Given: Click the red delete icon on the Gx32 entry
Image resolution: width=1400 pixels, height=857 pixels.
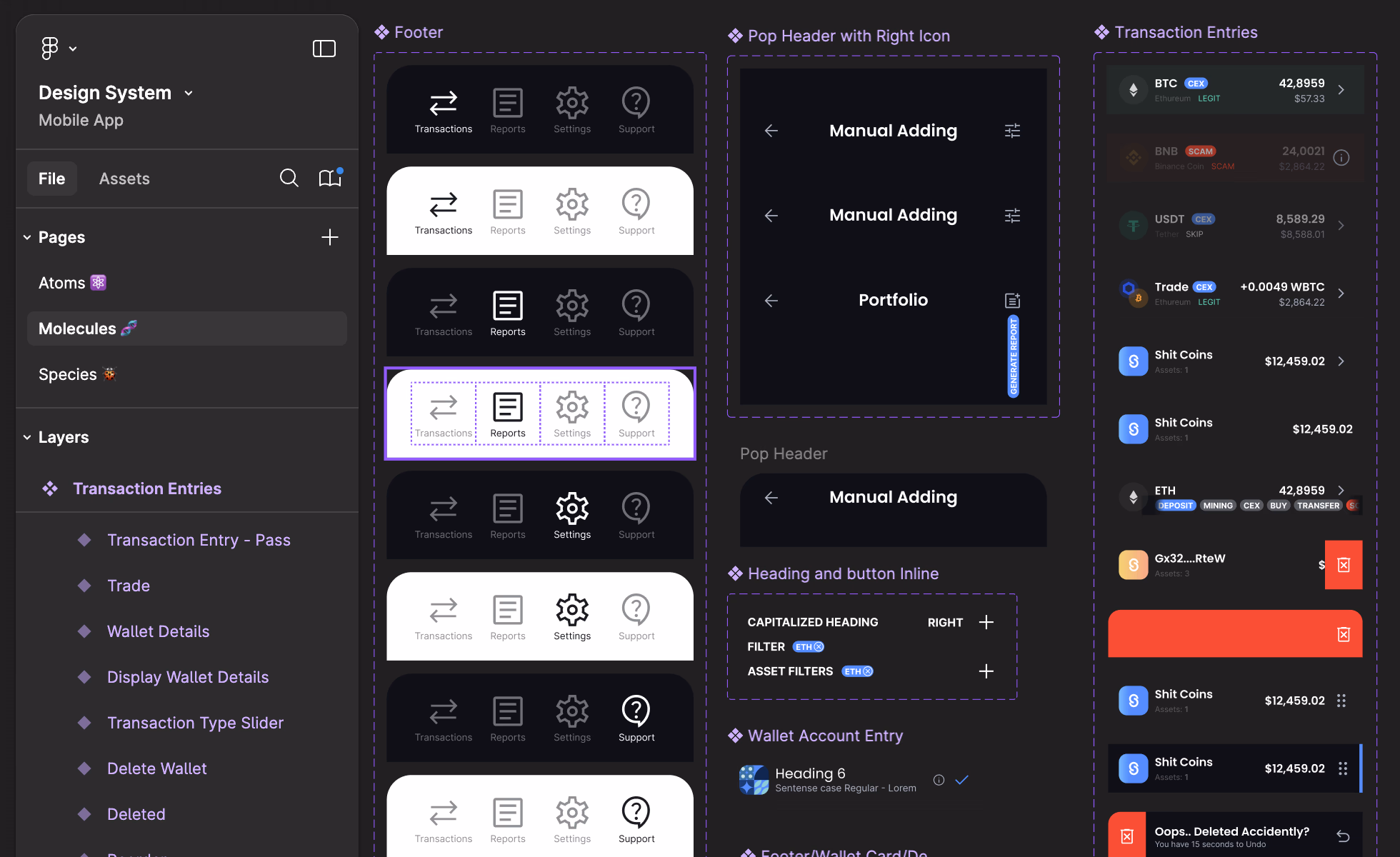Looking at the screenshot, I should (1344, 564).
